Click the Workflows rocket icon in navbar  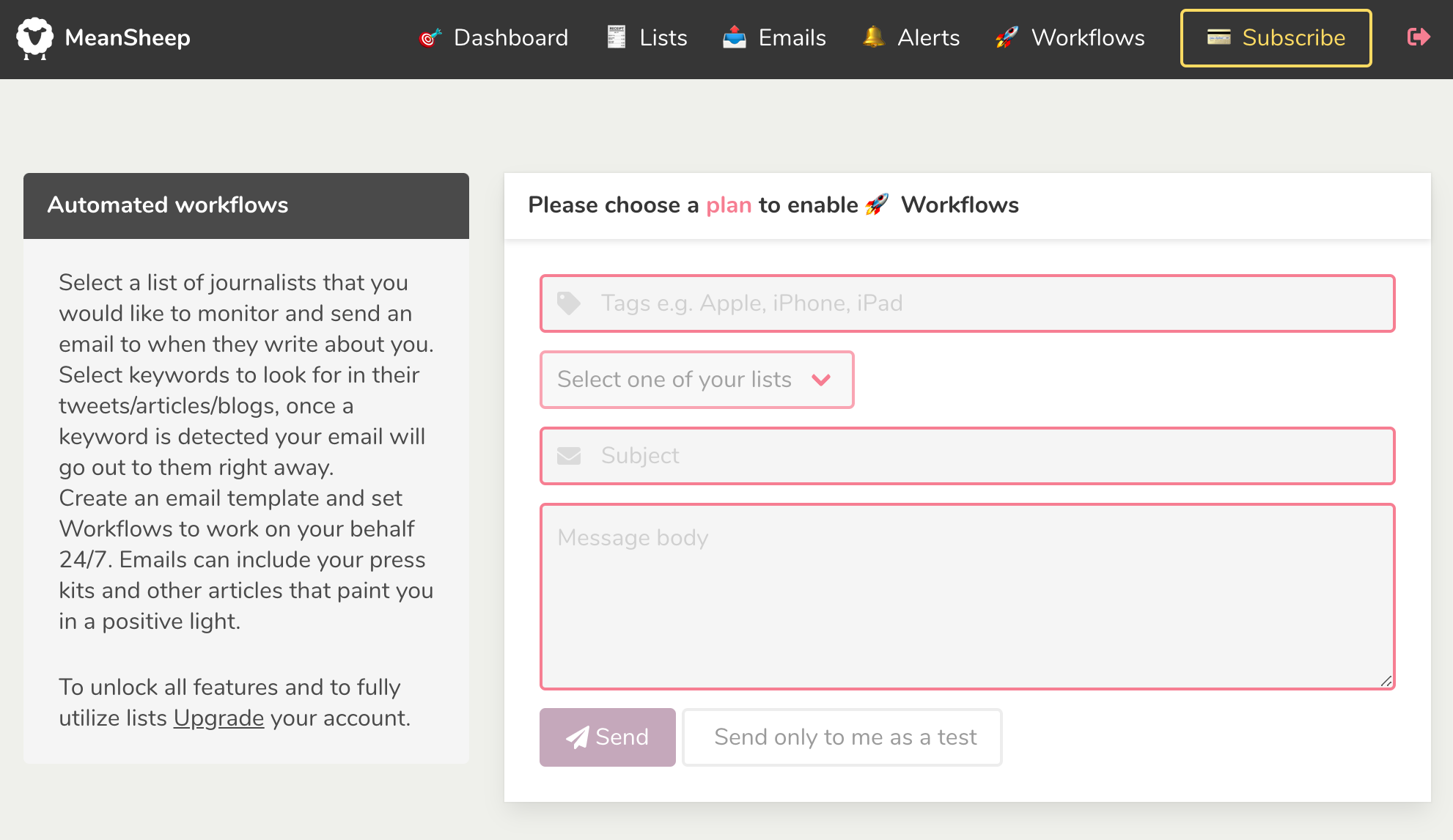[1007, 37]
